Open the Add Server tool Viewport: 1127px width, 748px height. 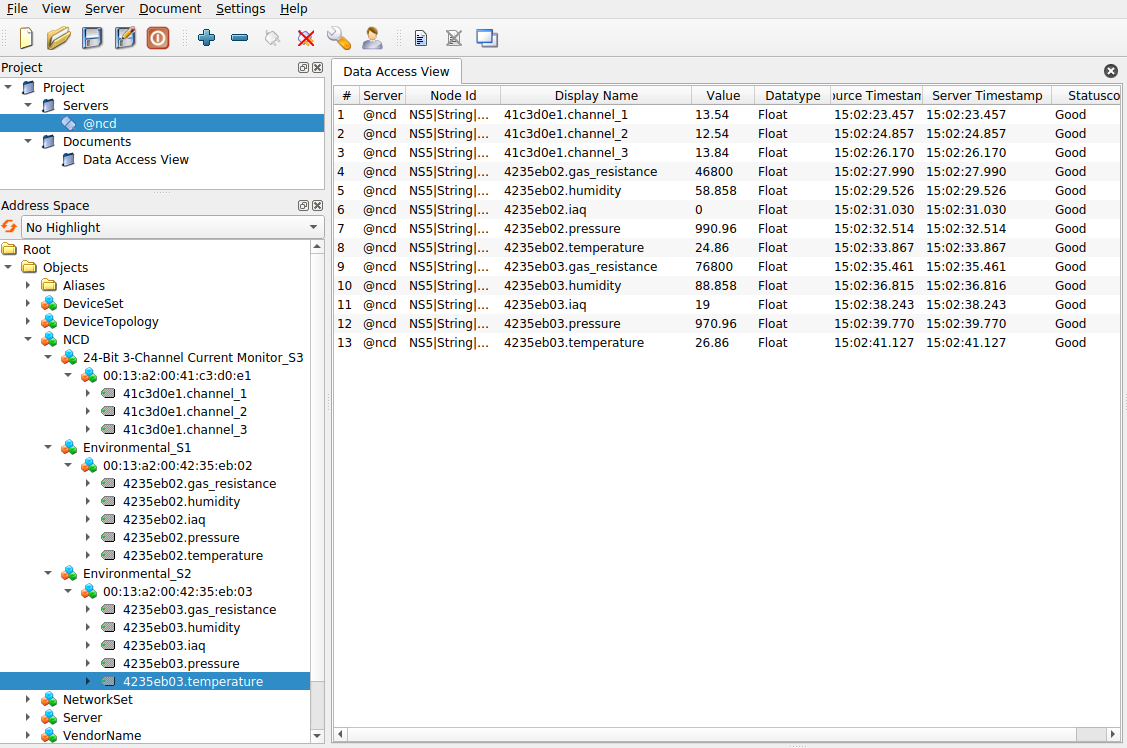206,38
